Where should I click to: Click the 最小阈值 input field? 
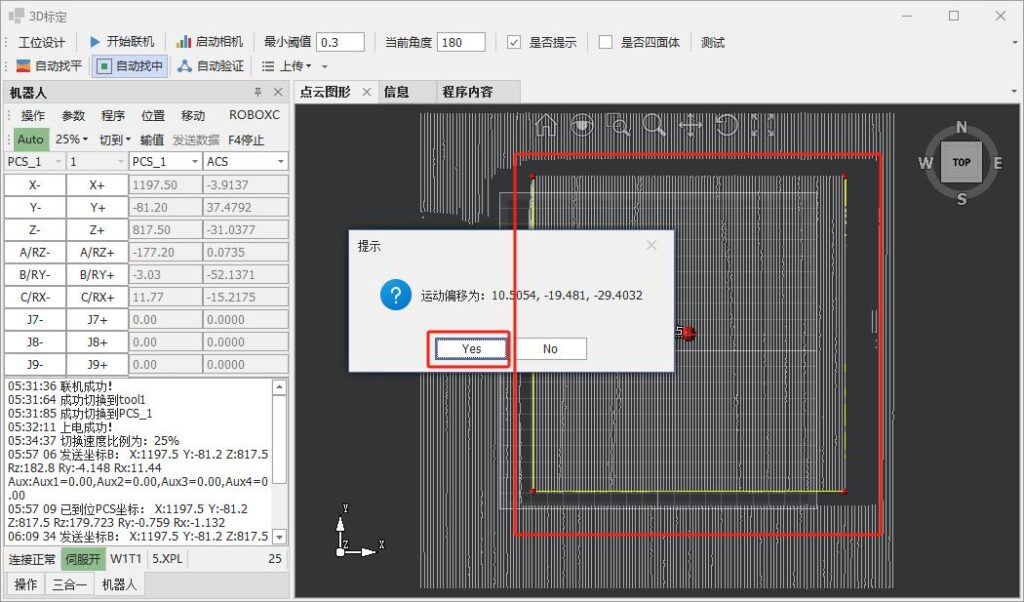(340, 42)
